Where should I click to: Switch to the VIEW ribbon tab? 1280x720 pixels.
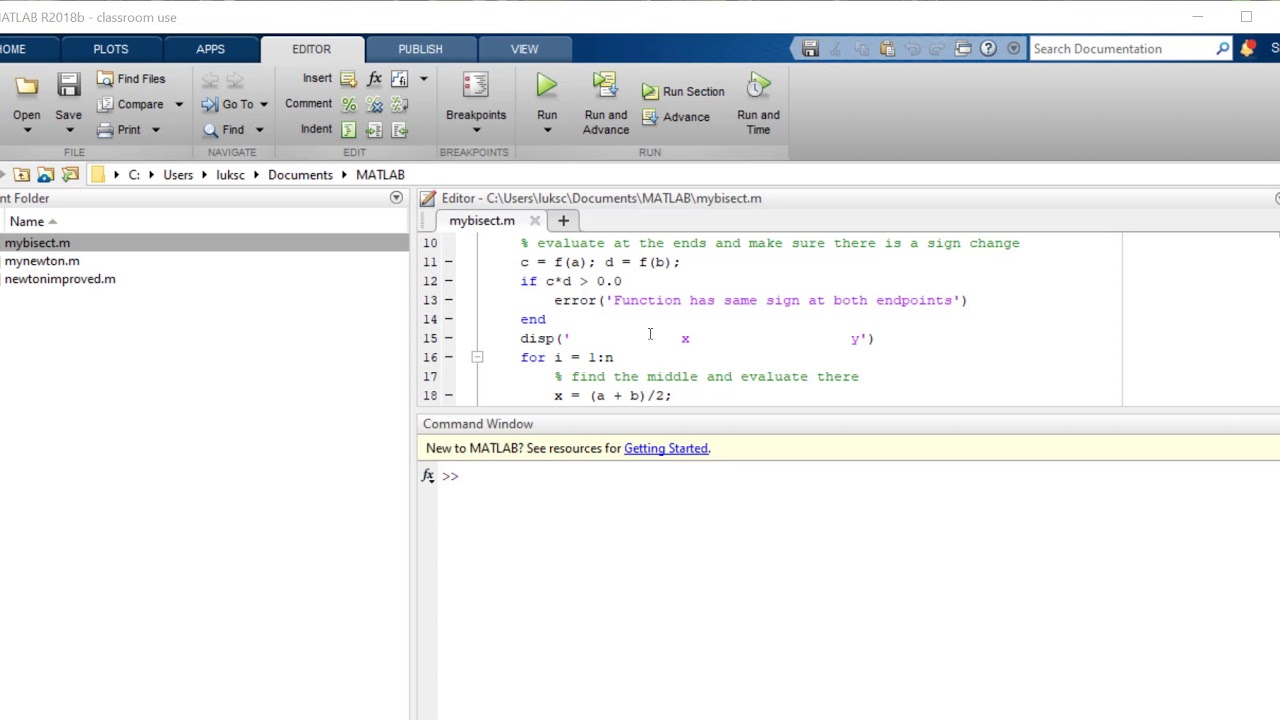click(x=524, y=49)
